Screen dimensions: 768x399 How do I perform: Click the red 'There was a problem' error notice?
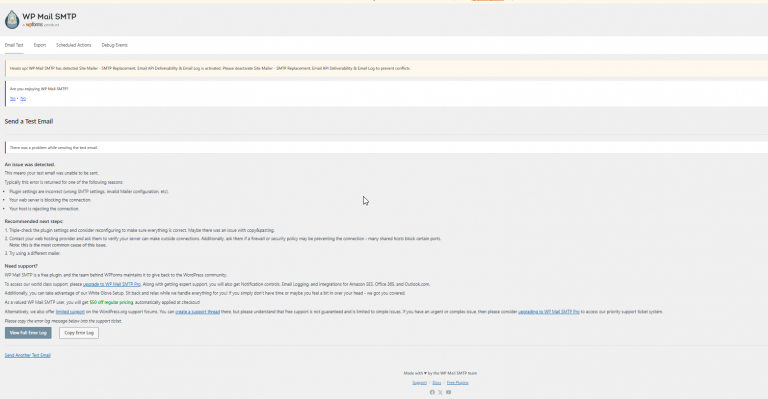pyautogui.click(x=386, y=147)
